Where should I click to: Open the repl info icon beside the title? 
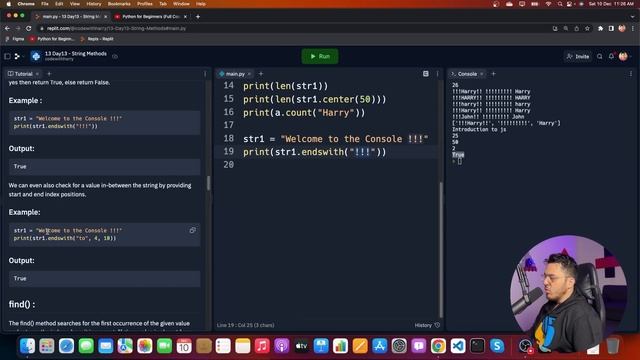pos(115,56)
